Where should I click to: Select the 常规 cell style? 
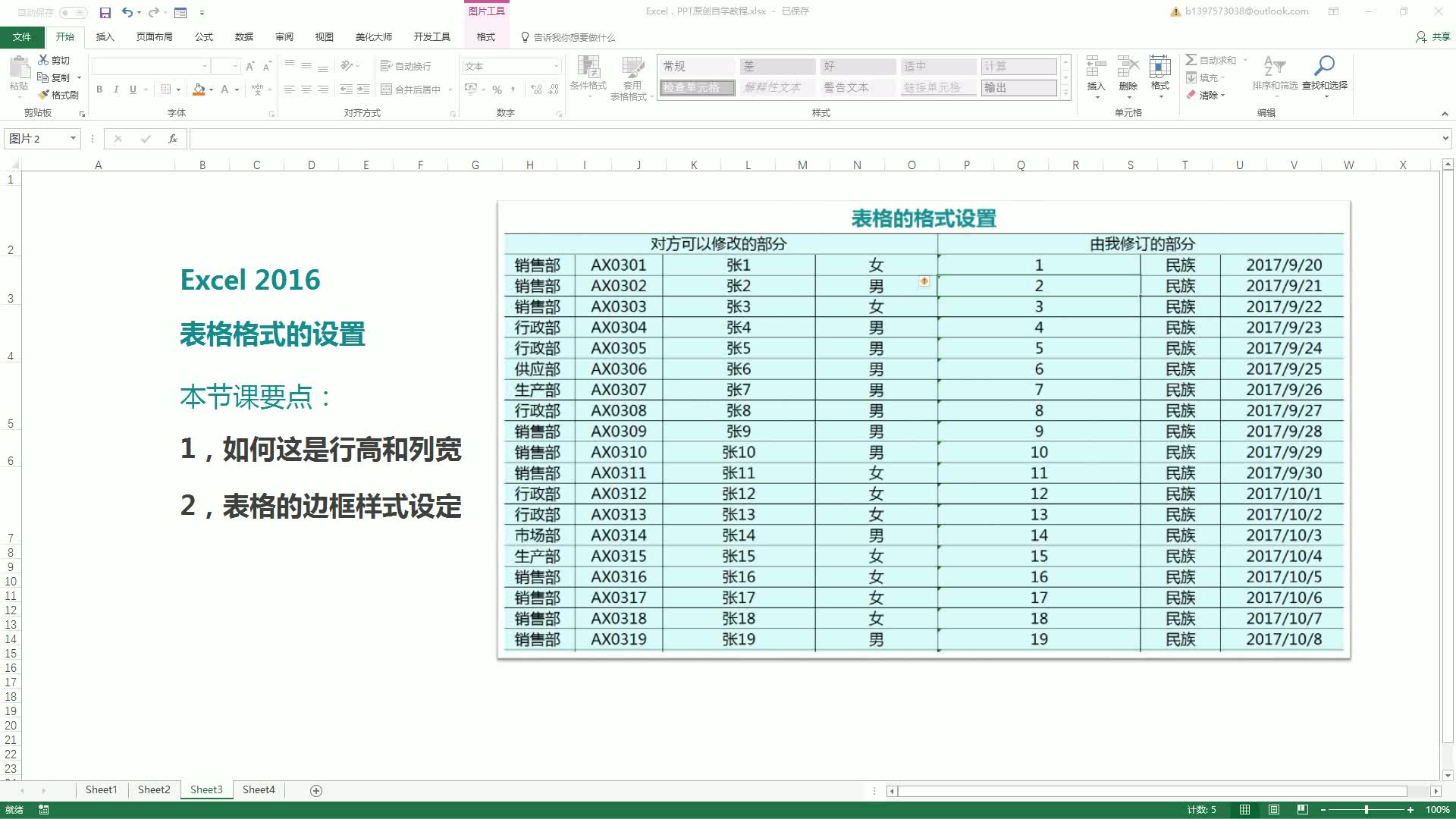(x=698, y=66)
